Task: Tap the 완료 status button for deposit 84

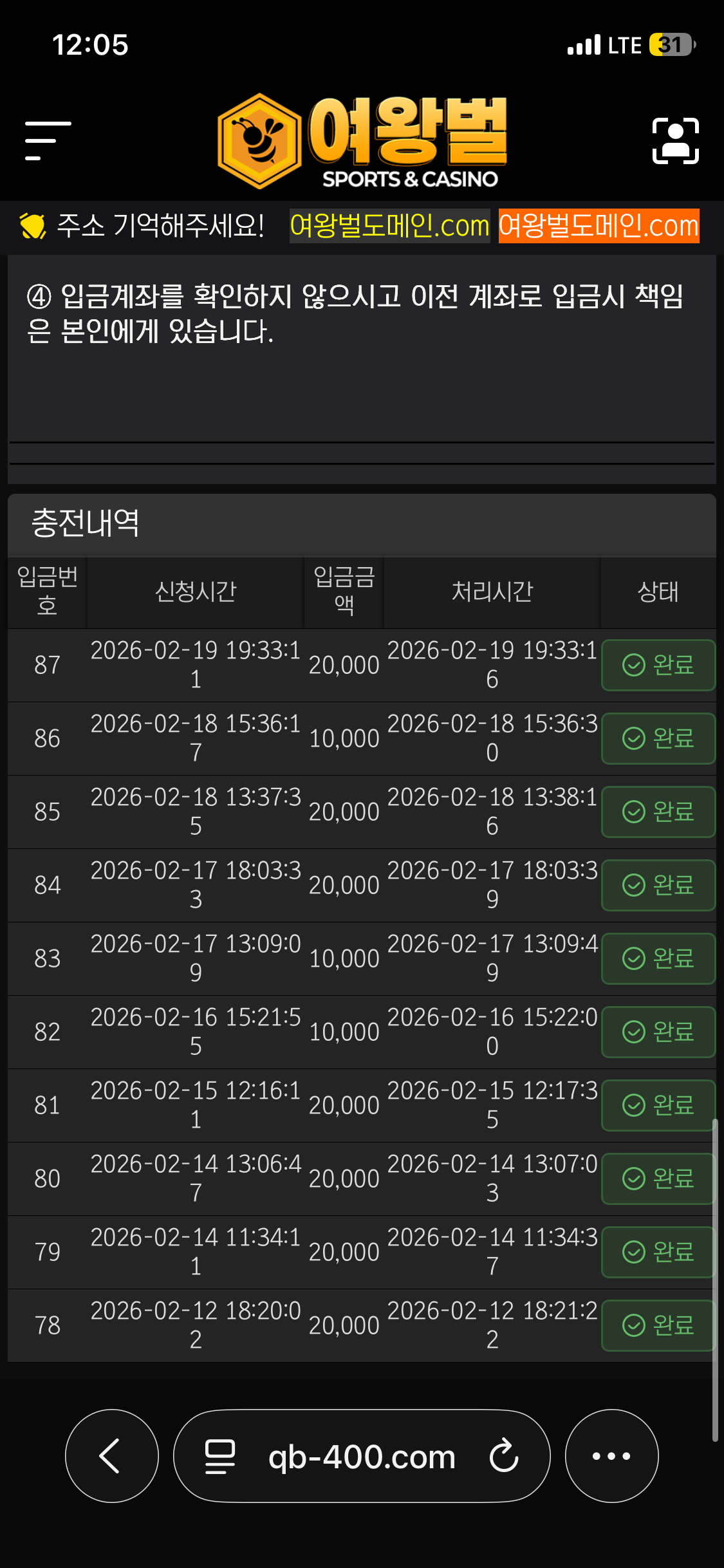Action: [x=658, y=885]
